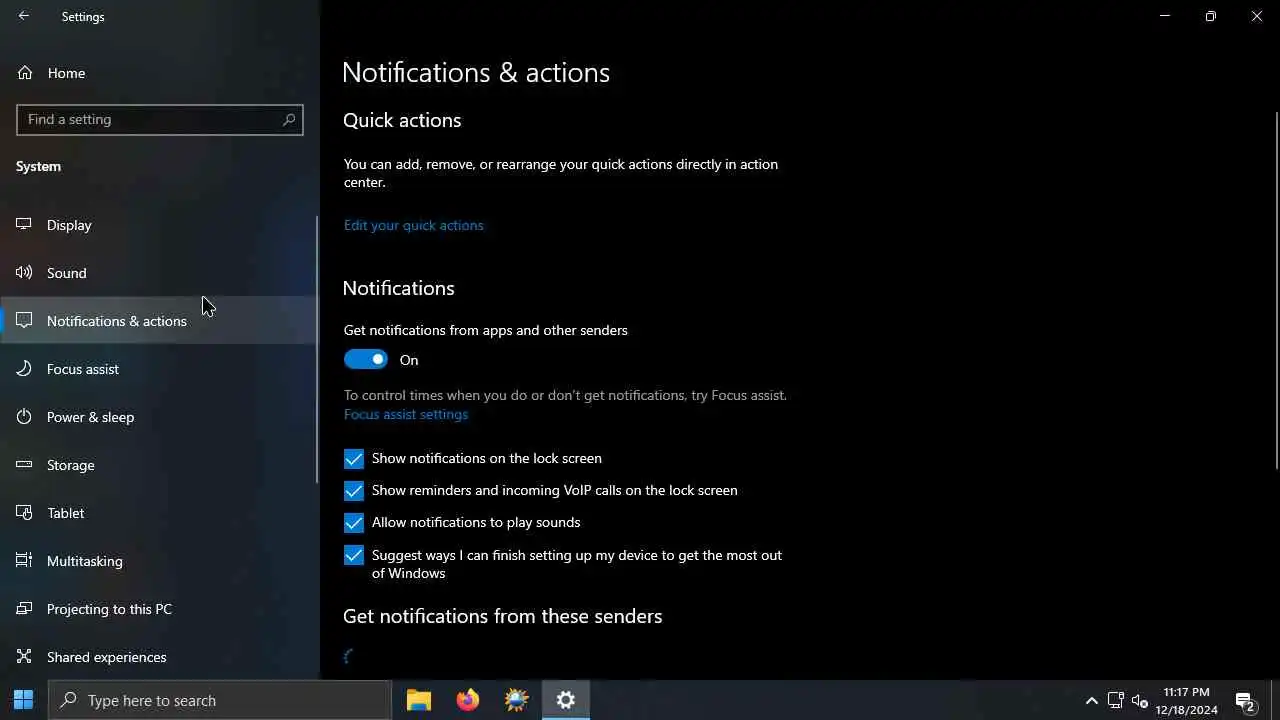Minimize the Settings window
1280x720 pixels.
pyautogui.click(x=1165, y=16)
